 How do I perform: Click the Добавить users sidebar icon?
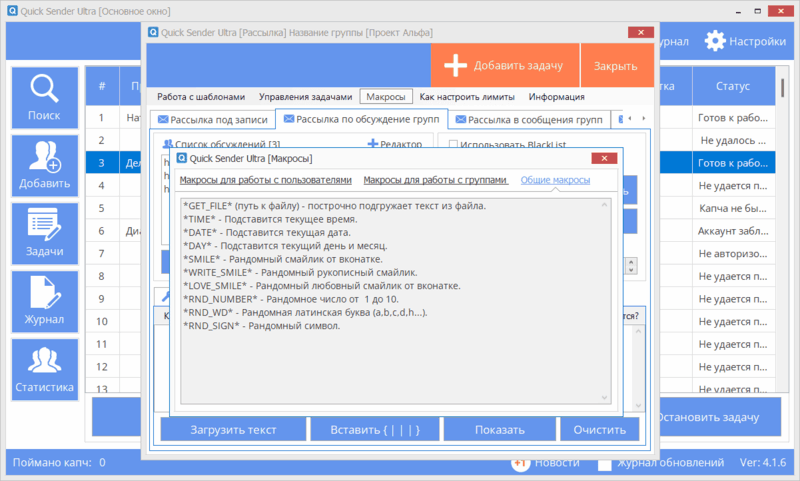pos(44,165)
